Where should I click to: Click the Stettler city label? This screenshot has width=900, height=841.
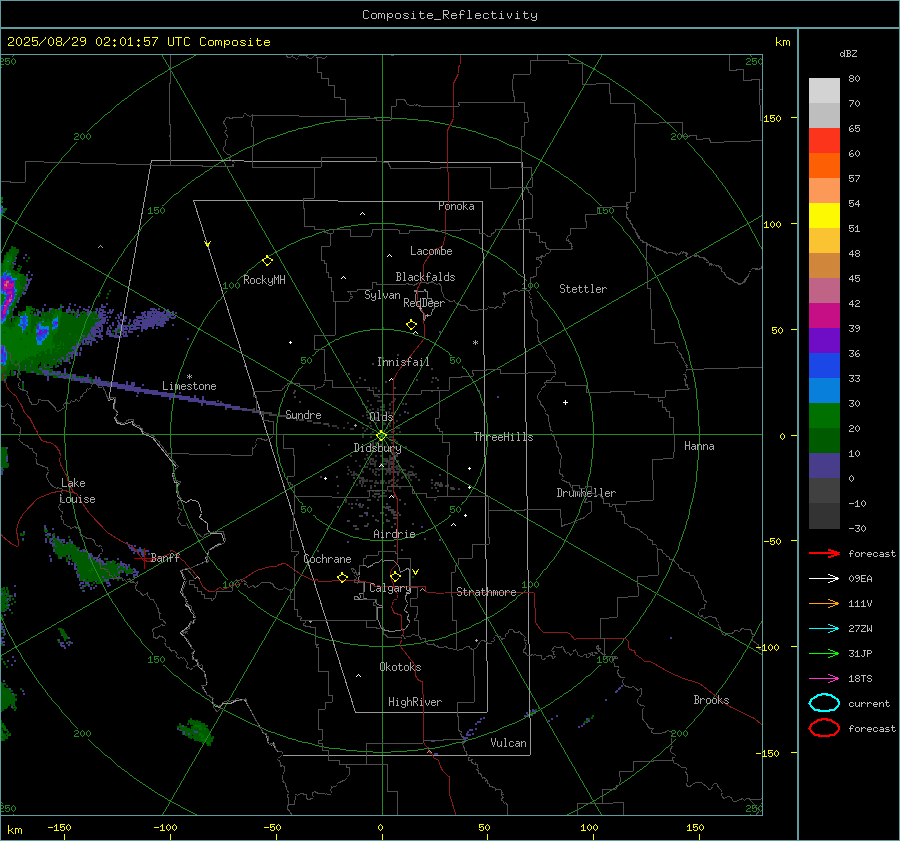coord(583,289)
